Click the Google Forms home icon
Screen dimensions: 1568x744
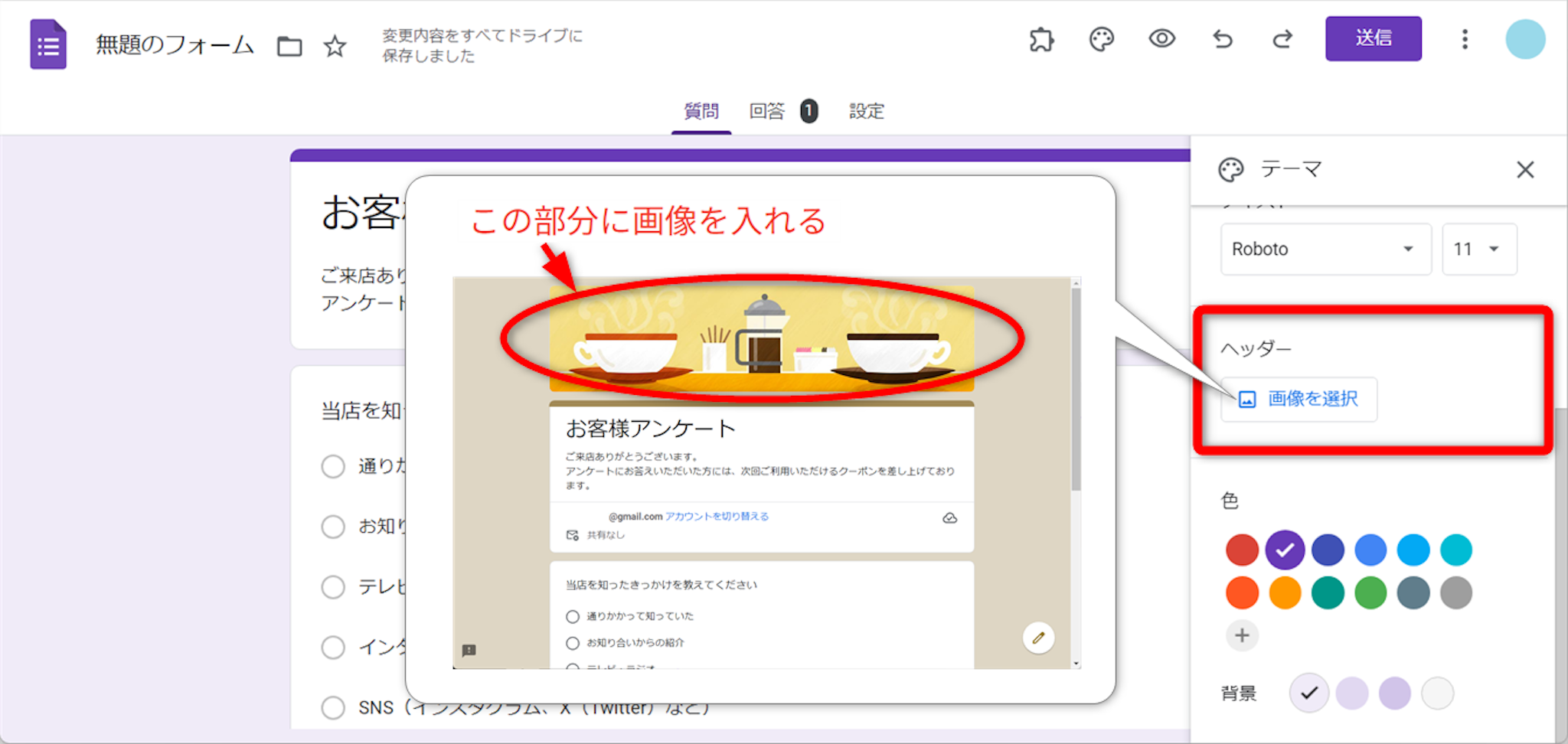(x=48, y=45)
